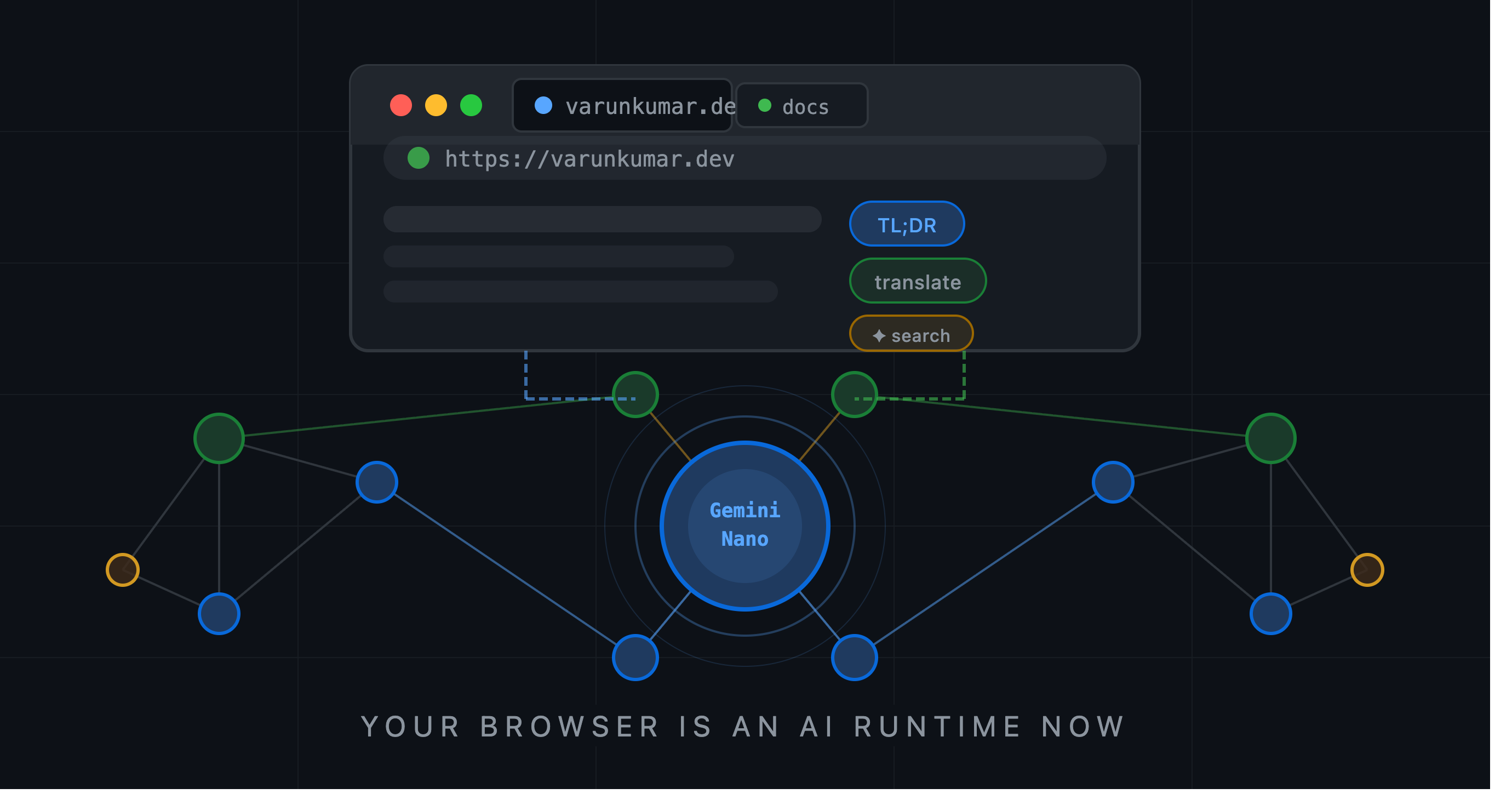Click the TL;DR pill button
This screenshot has width=1512, height=811.
(x=907, y=224)
